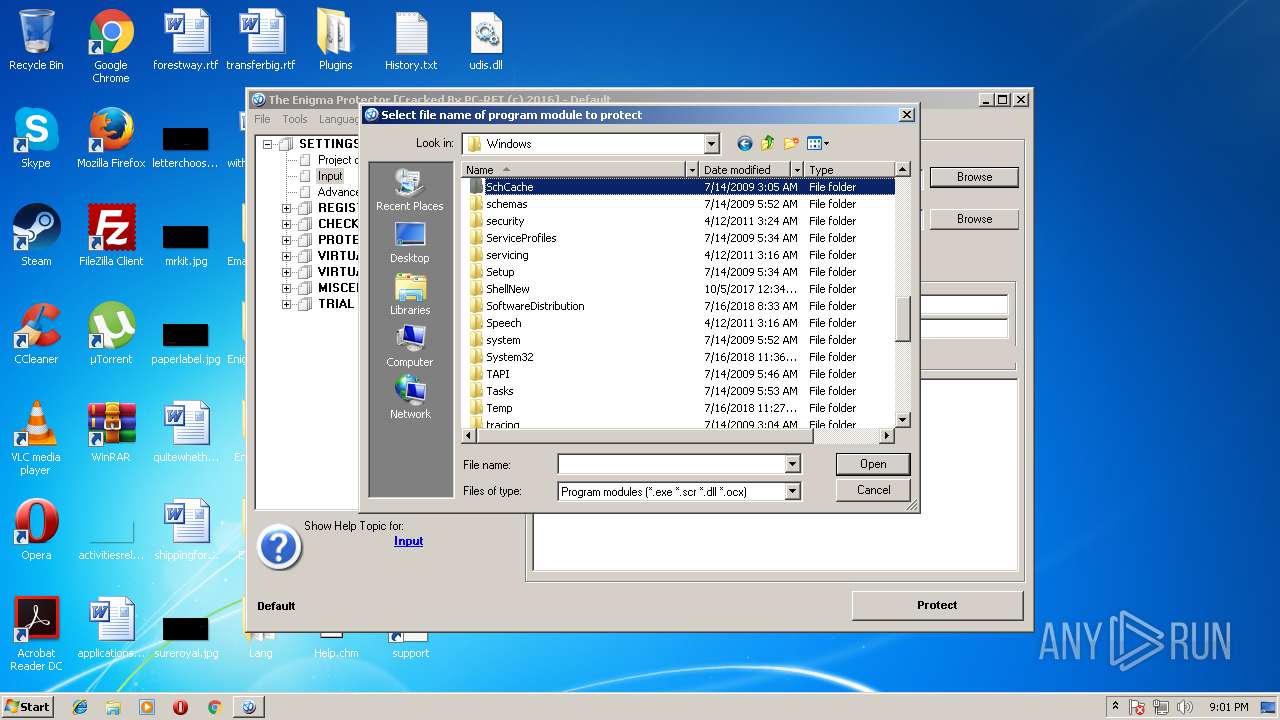Click the Start button

pyautogui.click(x=28, y=706)
